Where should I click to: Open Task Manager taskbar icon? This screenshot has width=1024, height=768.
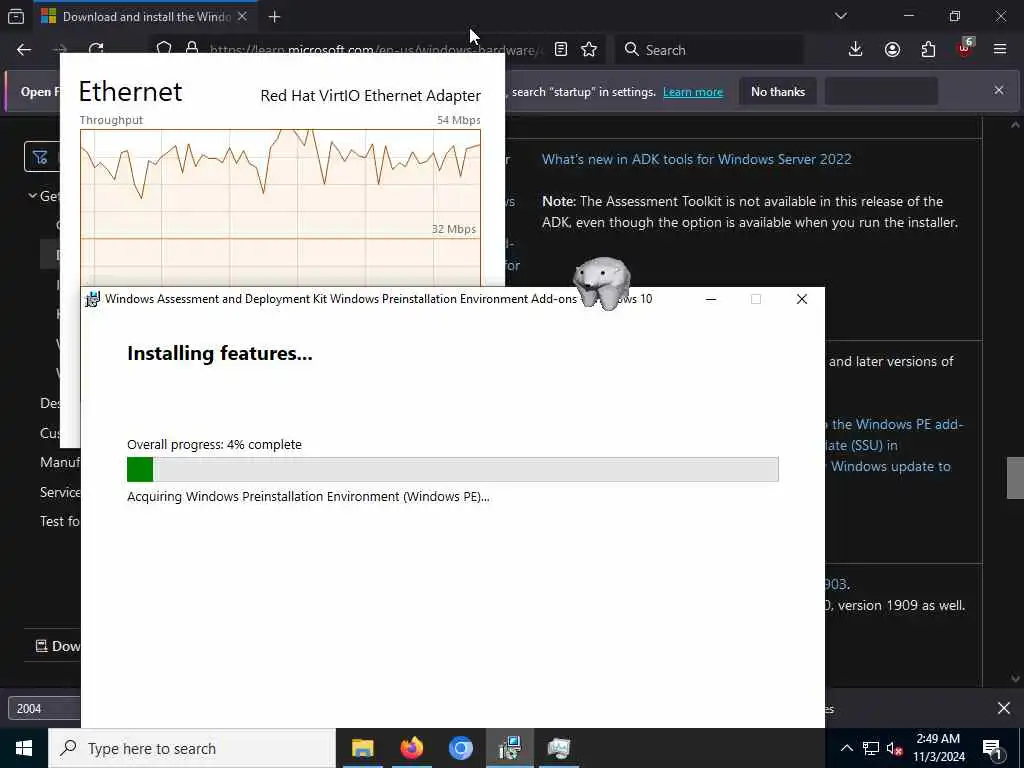tap(559, 748)
